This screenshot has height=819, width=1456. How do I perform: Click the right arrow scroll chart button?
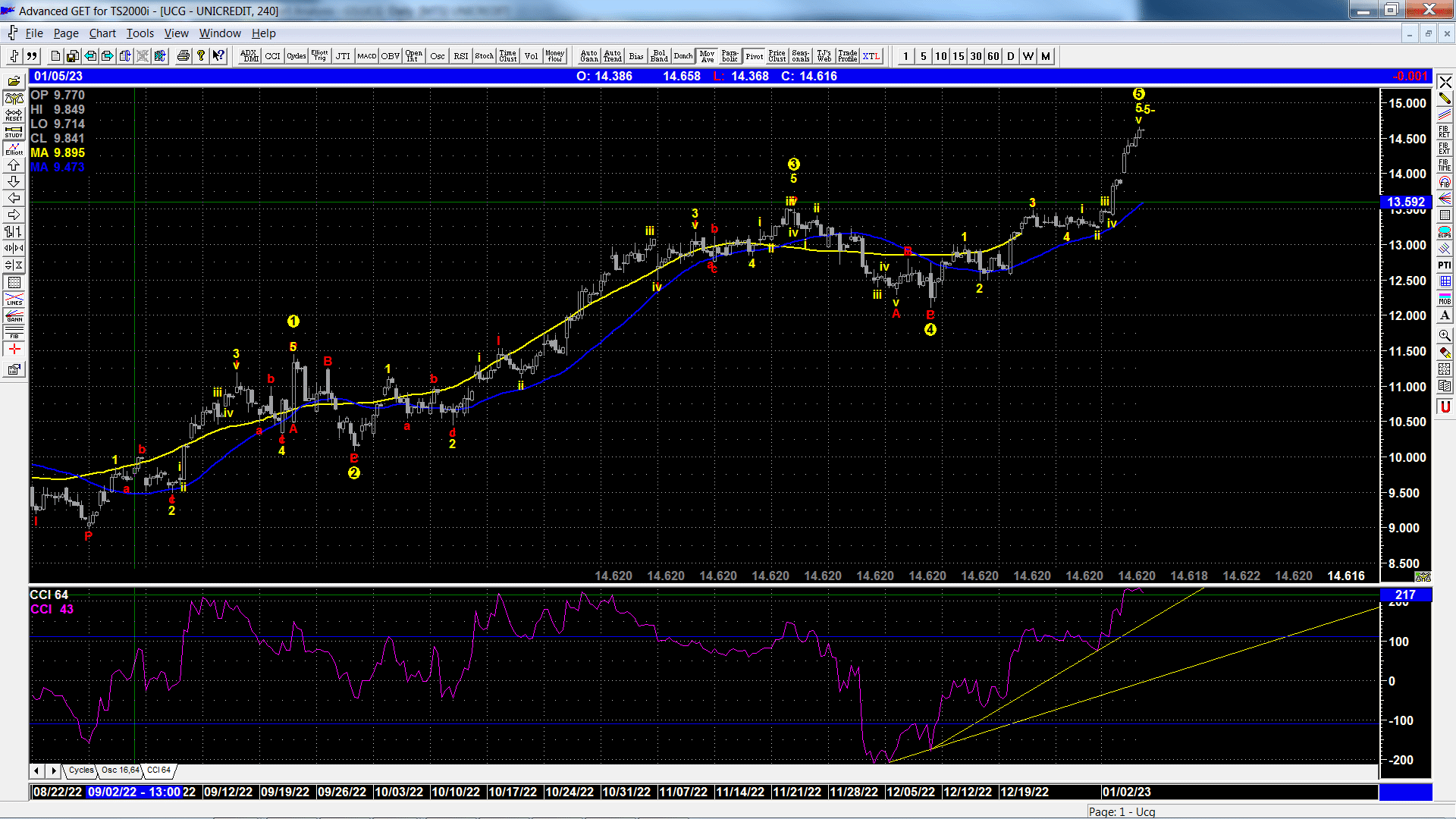coord(14,215)
